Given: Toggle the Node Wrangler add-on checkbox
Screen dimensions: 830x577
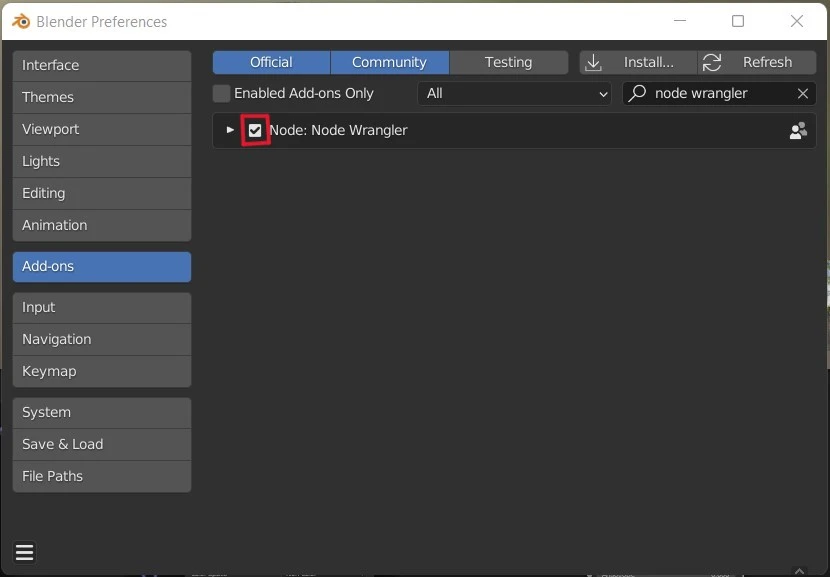Looking at the screenshot, I should [255, 130].
